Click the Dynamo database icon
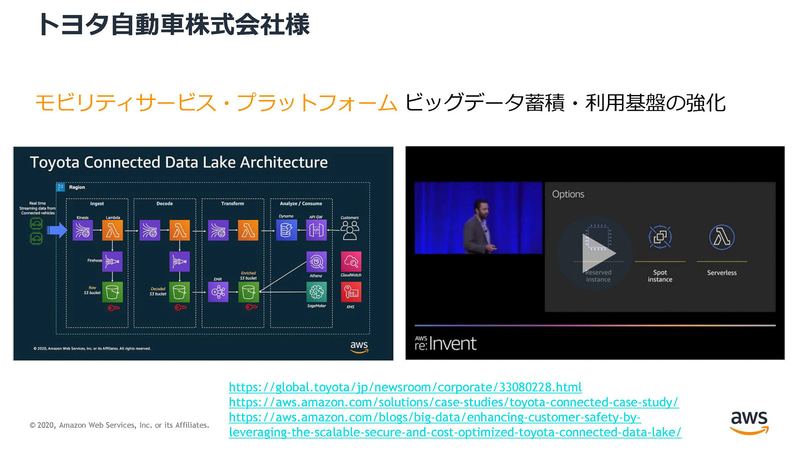This screenshot has width=800, height=450. [286, 231]
